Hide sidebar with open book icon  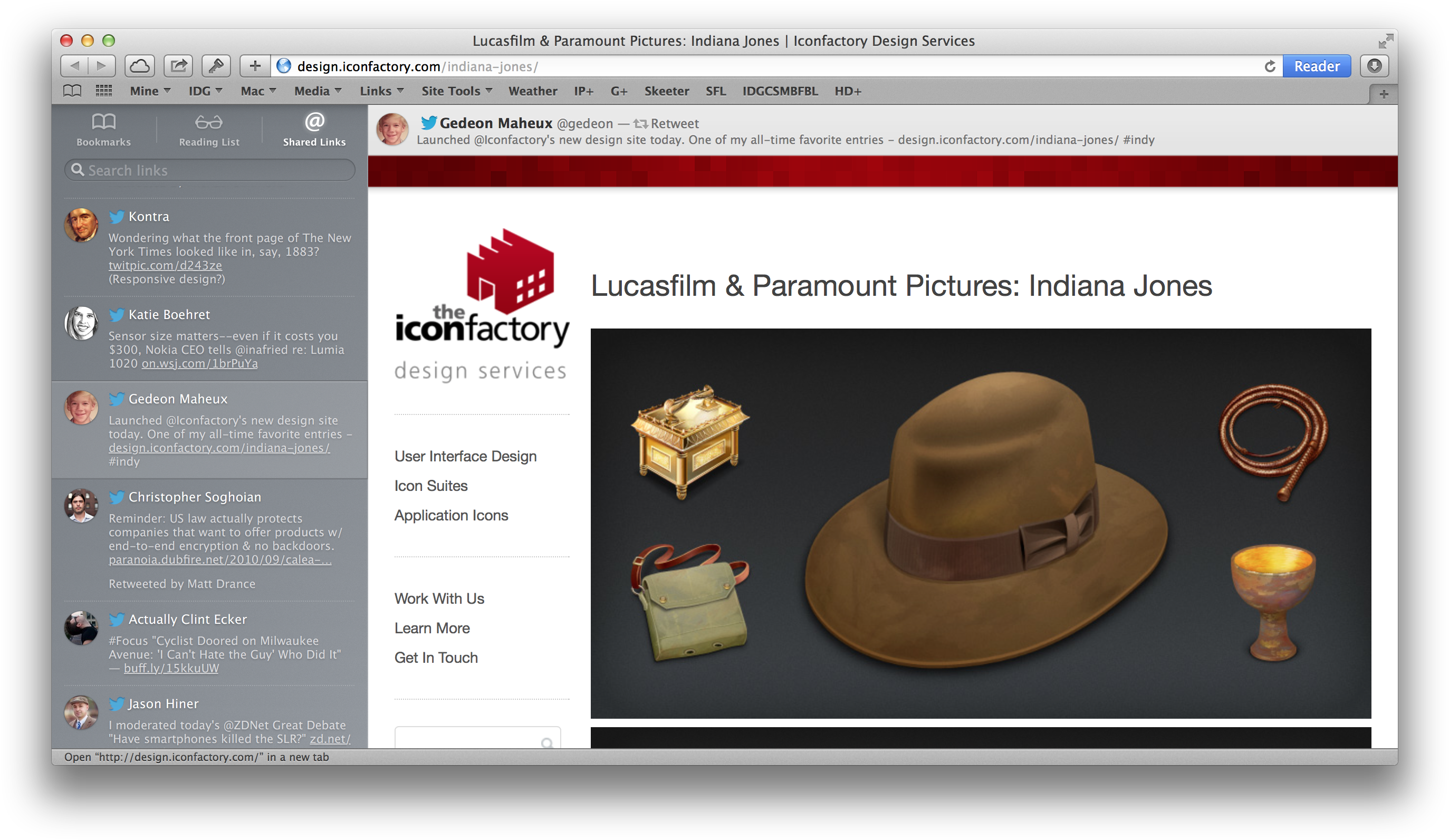(72, 91)
